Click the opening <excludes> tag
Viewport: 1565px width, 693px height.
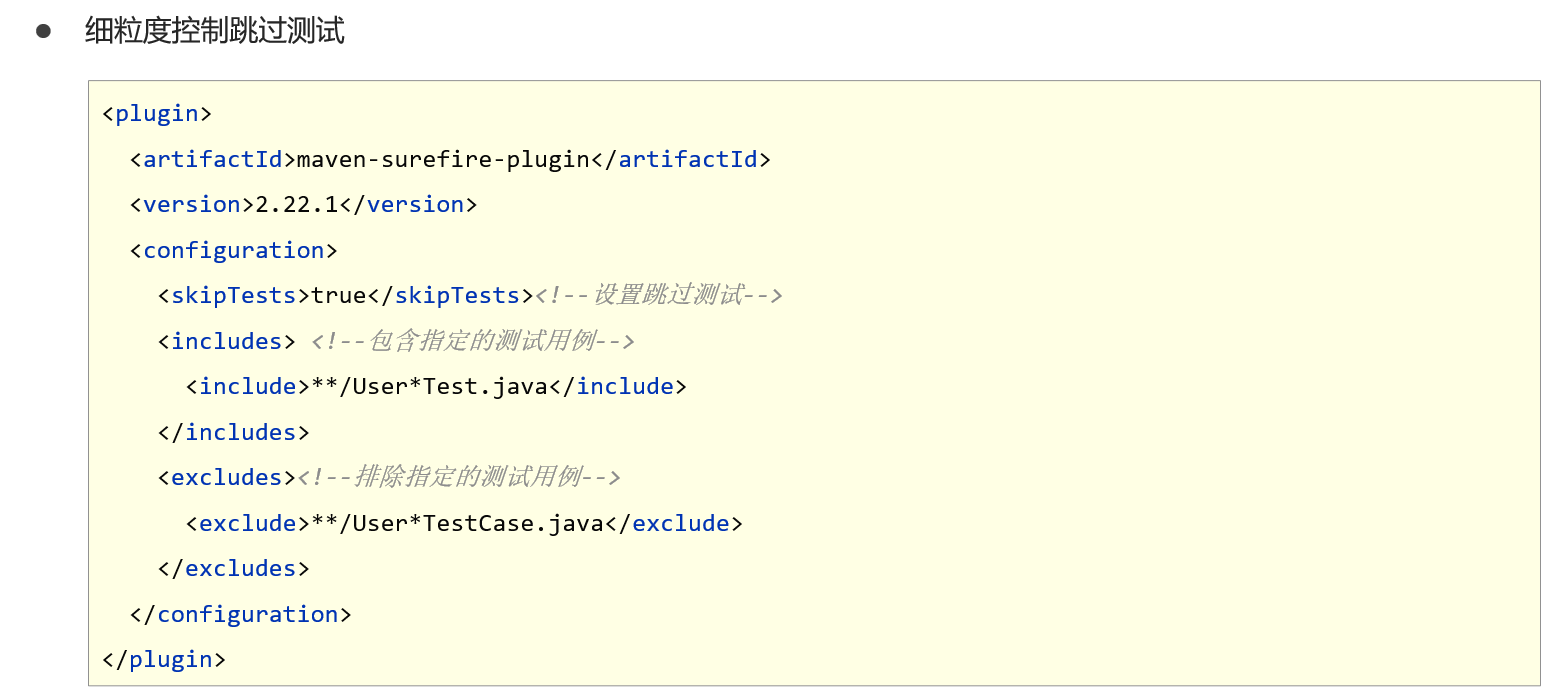pyautogui.click(x=227, y=477)
